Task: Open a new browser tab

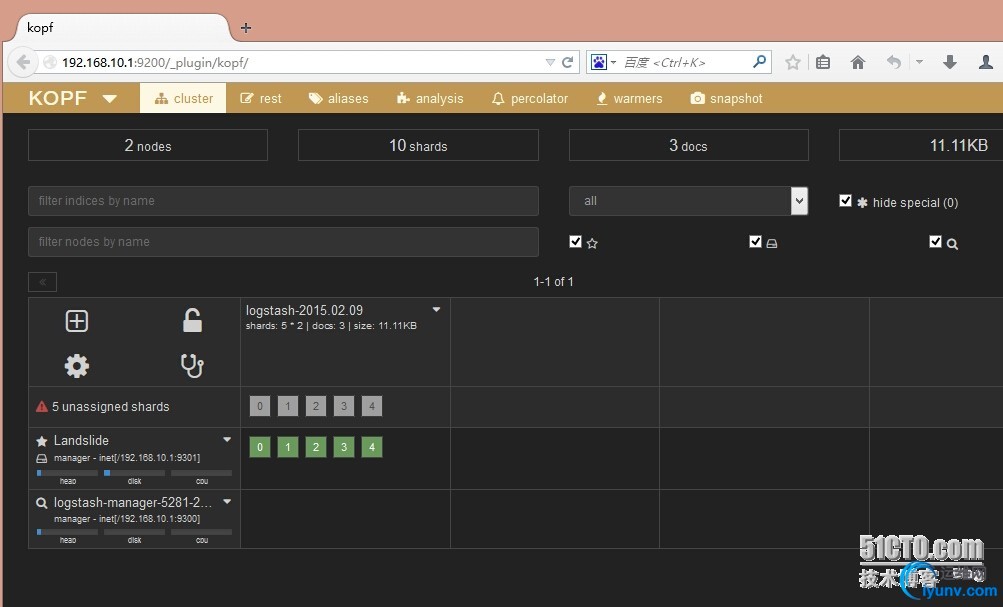Action: (246, 28)
